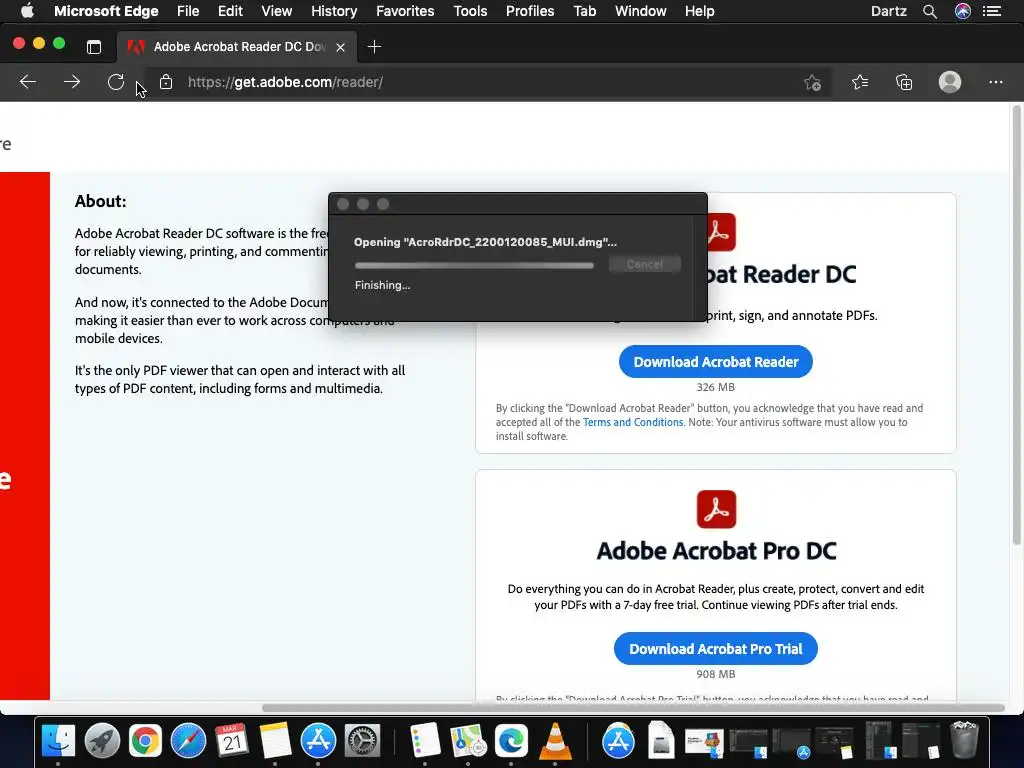Open the Profiles menu

click(530, 11)
